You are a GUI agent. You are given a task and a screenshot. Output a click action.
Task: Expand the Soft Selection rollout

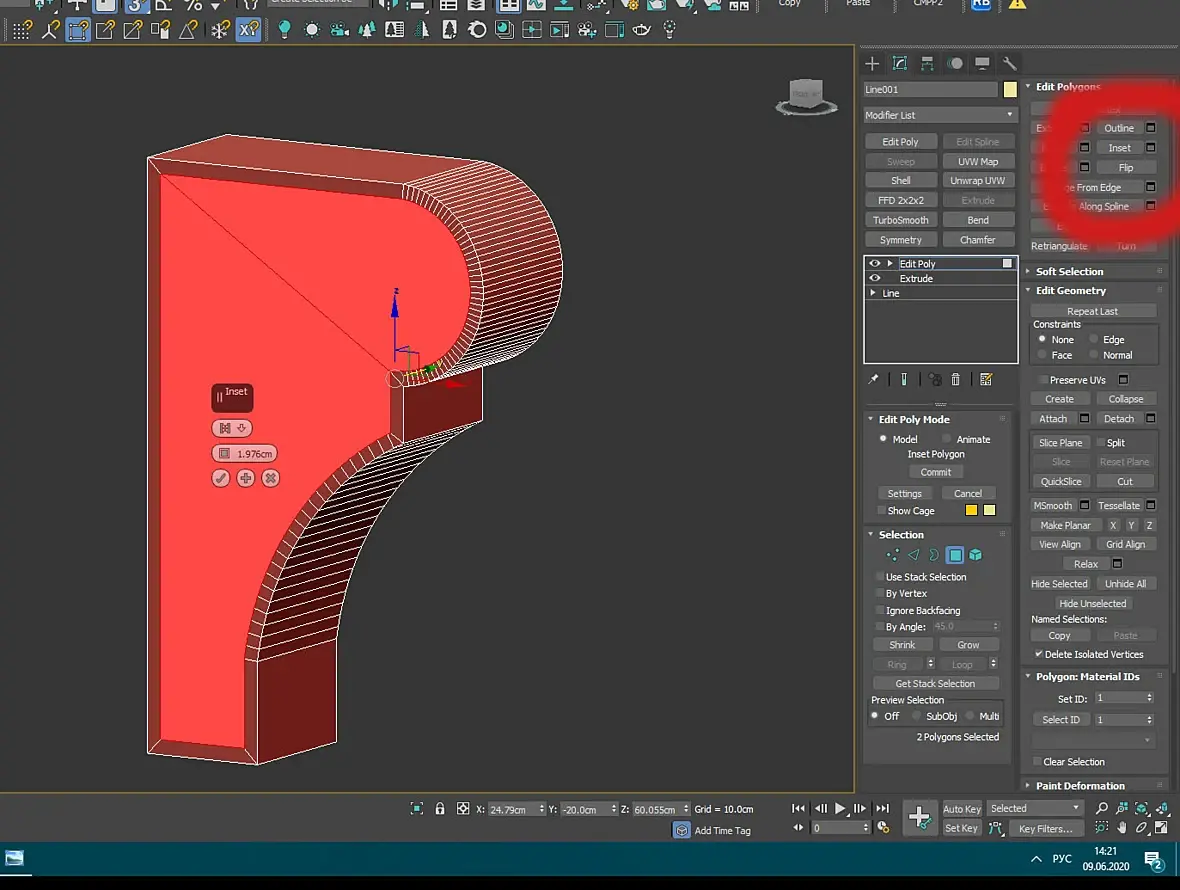click(1069, 271)
